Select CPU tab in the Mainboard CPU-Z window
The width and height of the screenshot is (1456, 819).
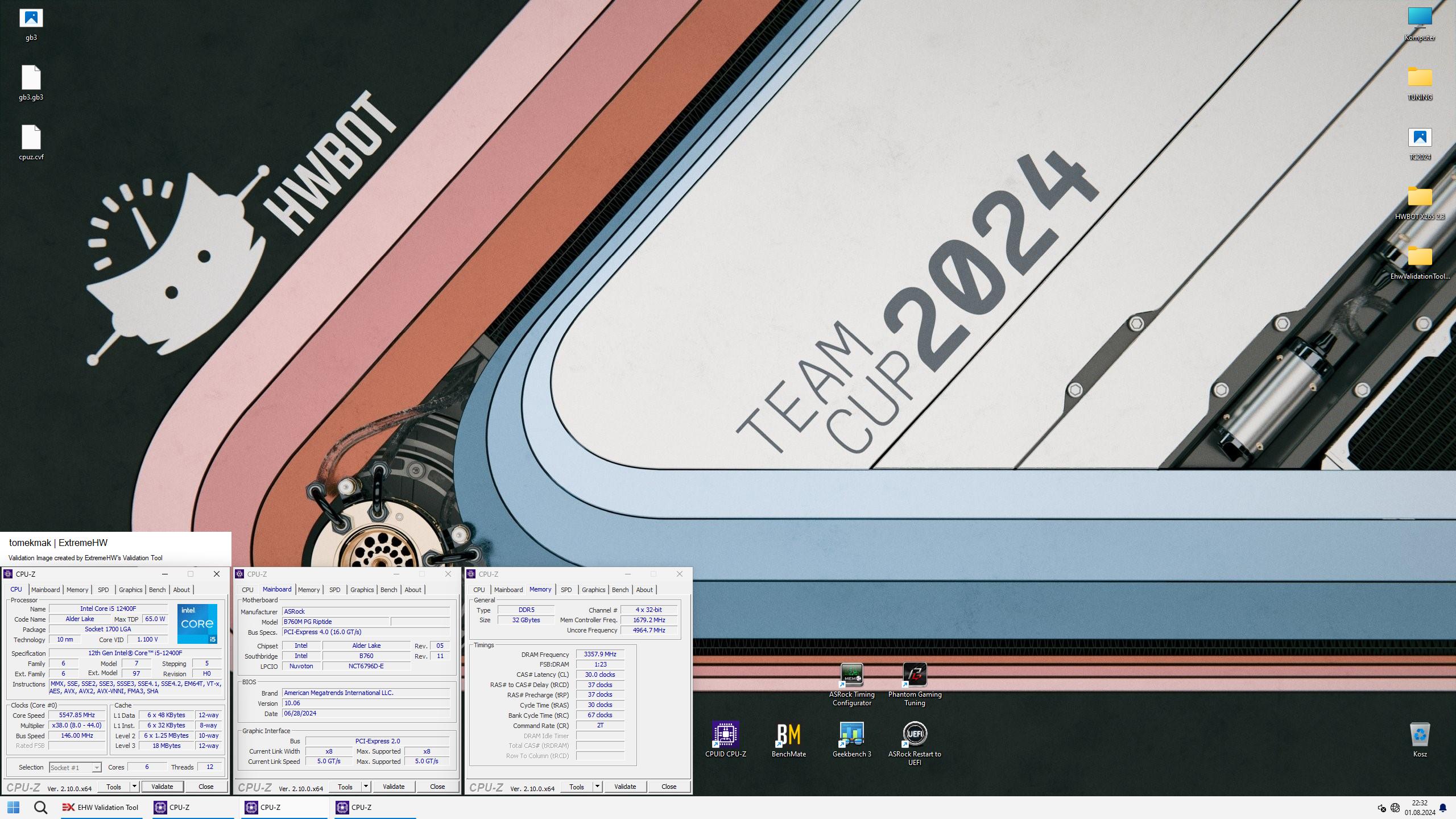[247, 590]
